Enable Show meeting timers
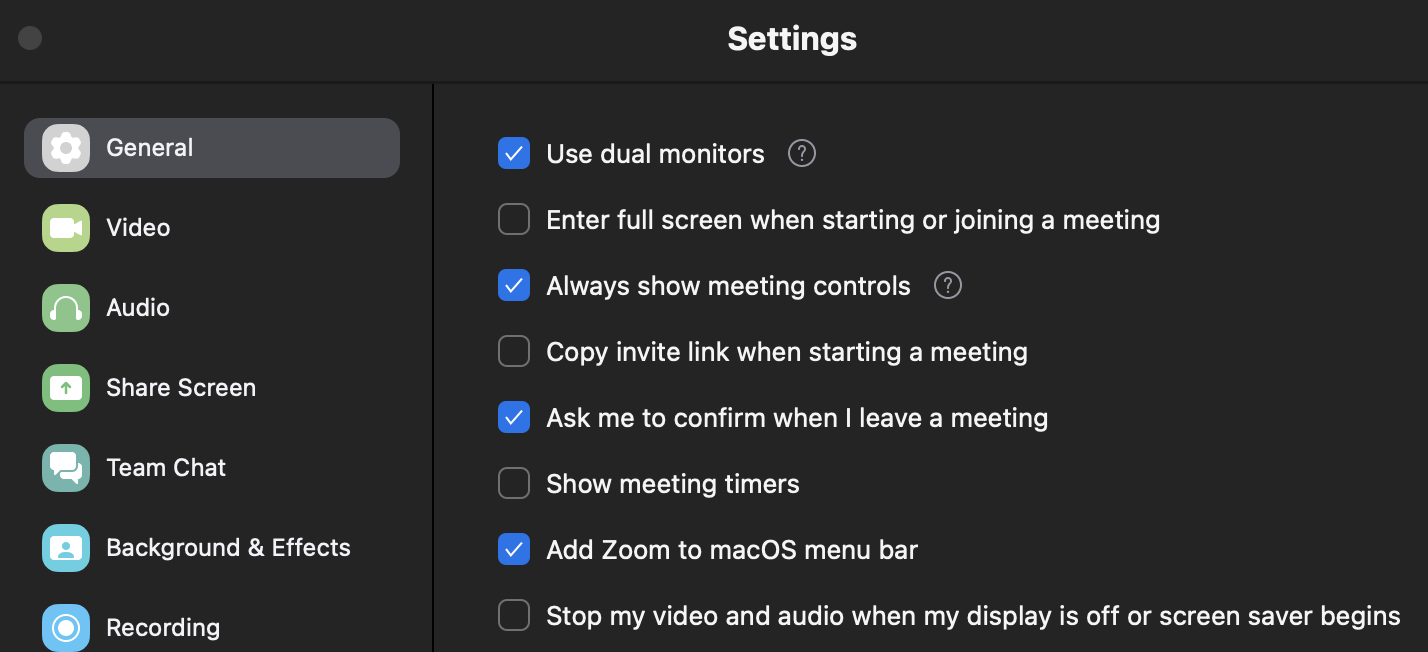Screen dimensions: 1428x652 (513, 483)
